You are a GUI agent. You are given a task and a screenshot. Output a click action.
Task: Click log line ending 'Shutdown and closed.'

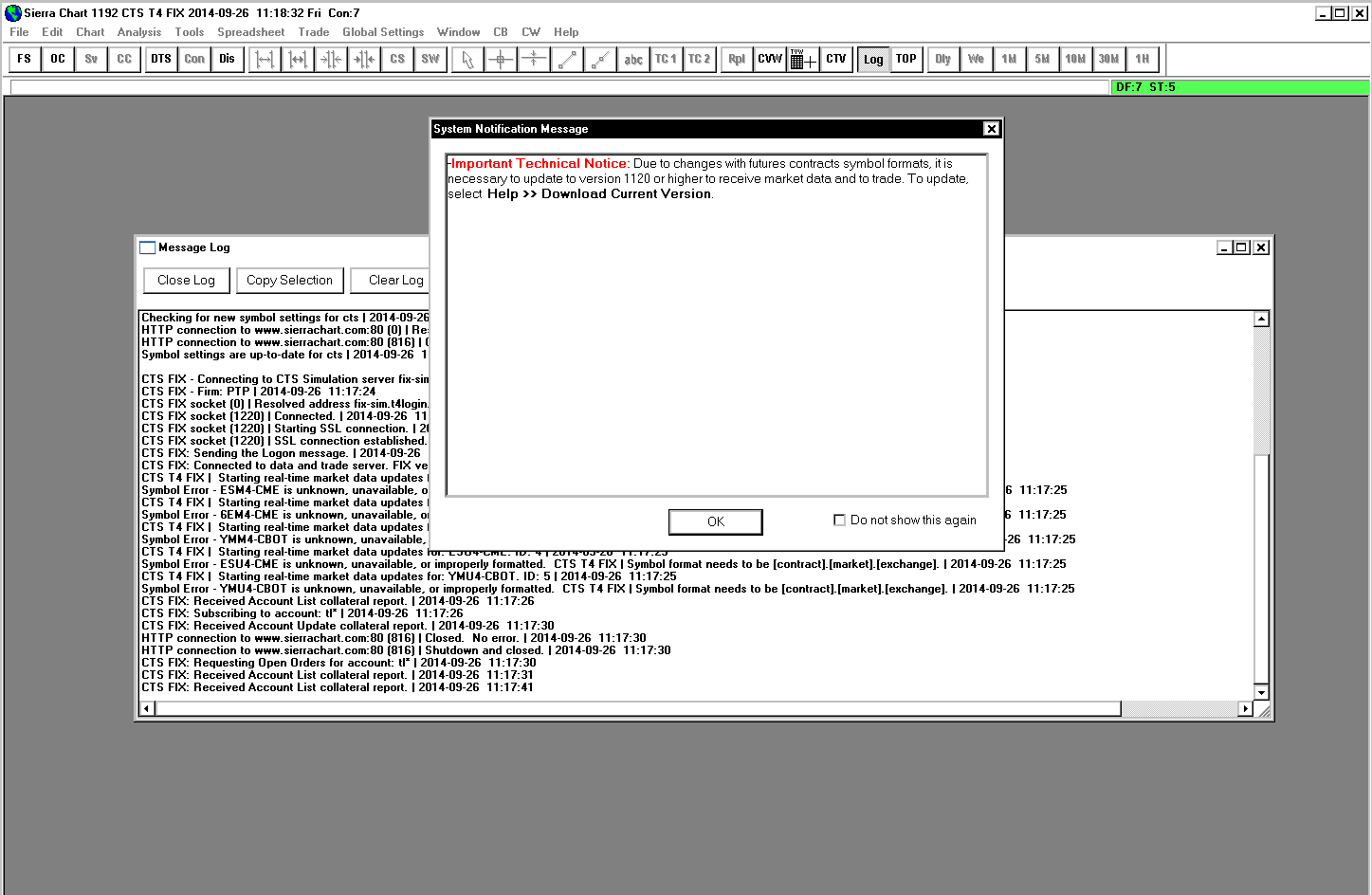(x=406, y=650)
